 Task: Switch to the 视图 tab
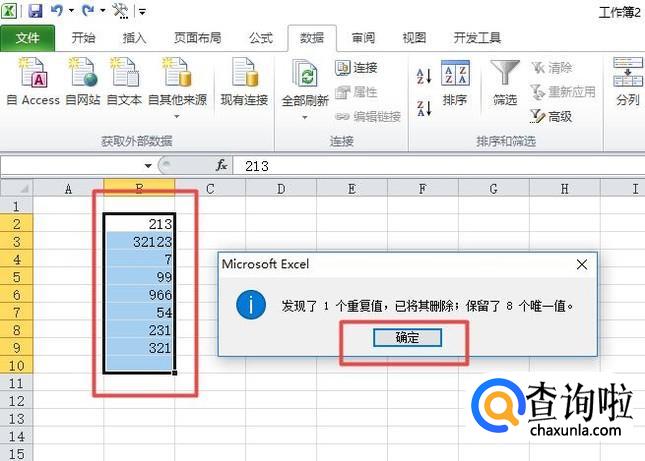coord(414,38)
